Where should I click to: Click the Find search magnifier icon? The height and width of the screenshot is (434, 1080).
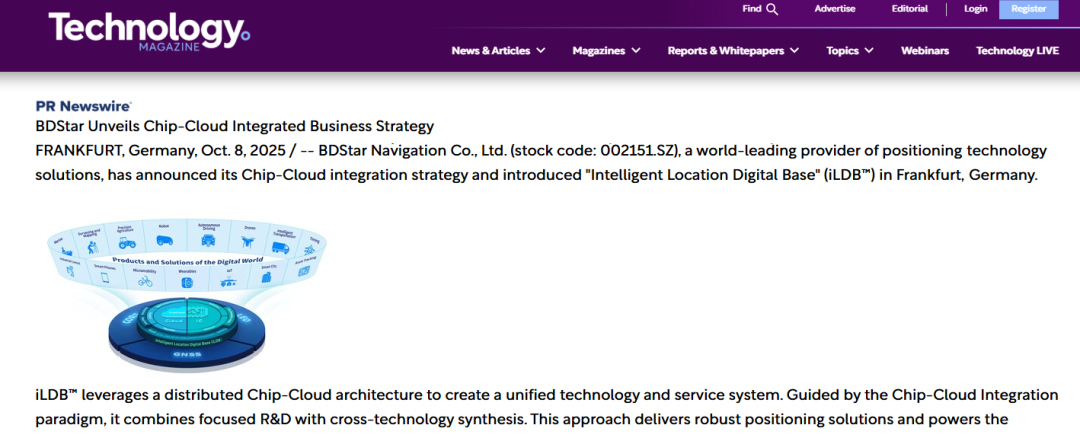[772, 9]
